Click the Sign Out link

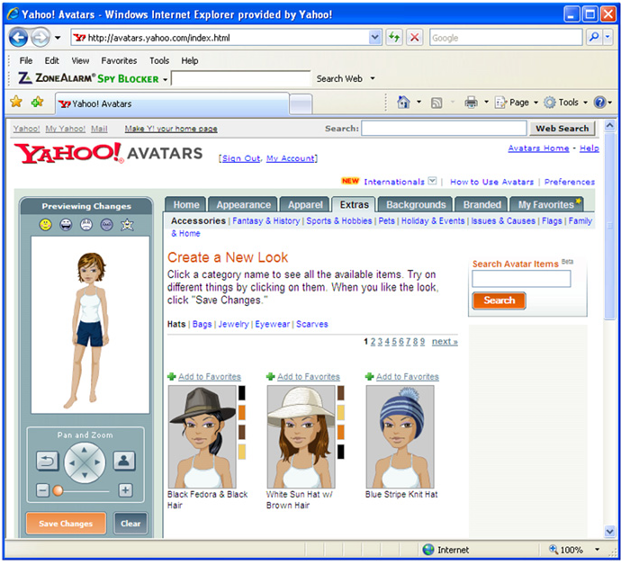point(241,158)
